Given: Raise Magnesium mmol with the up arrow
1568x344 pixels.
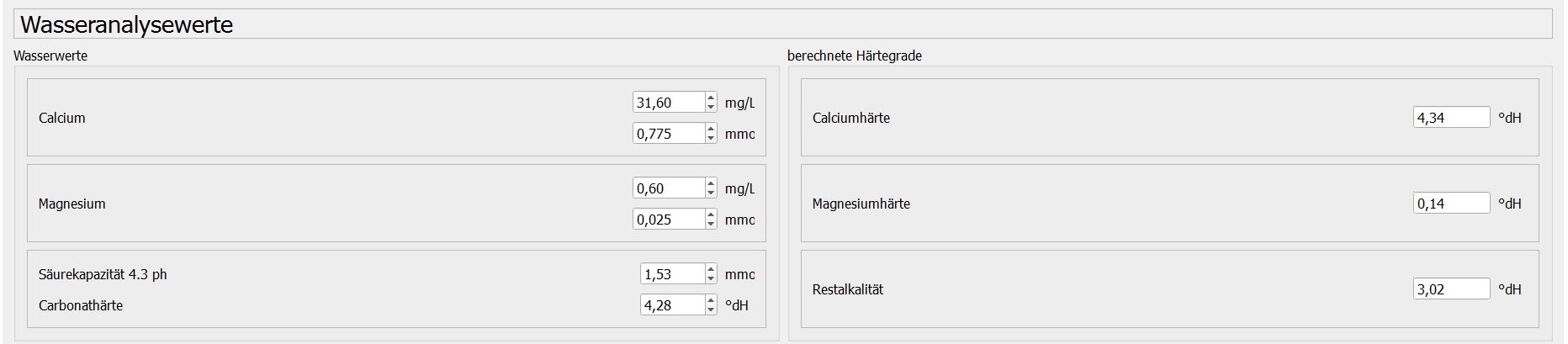Looking at the screenshot, I should (711, 214).
